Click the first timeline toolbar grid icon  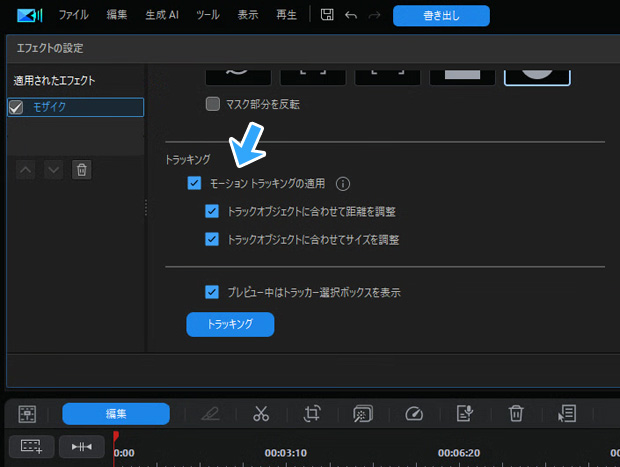click(27, 414)
